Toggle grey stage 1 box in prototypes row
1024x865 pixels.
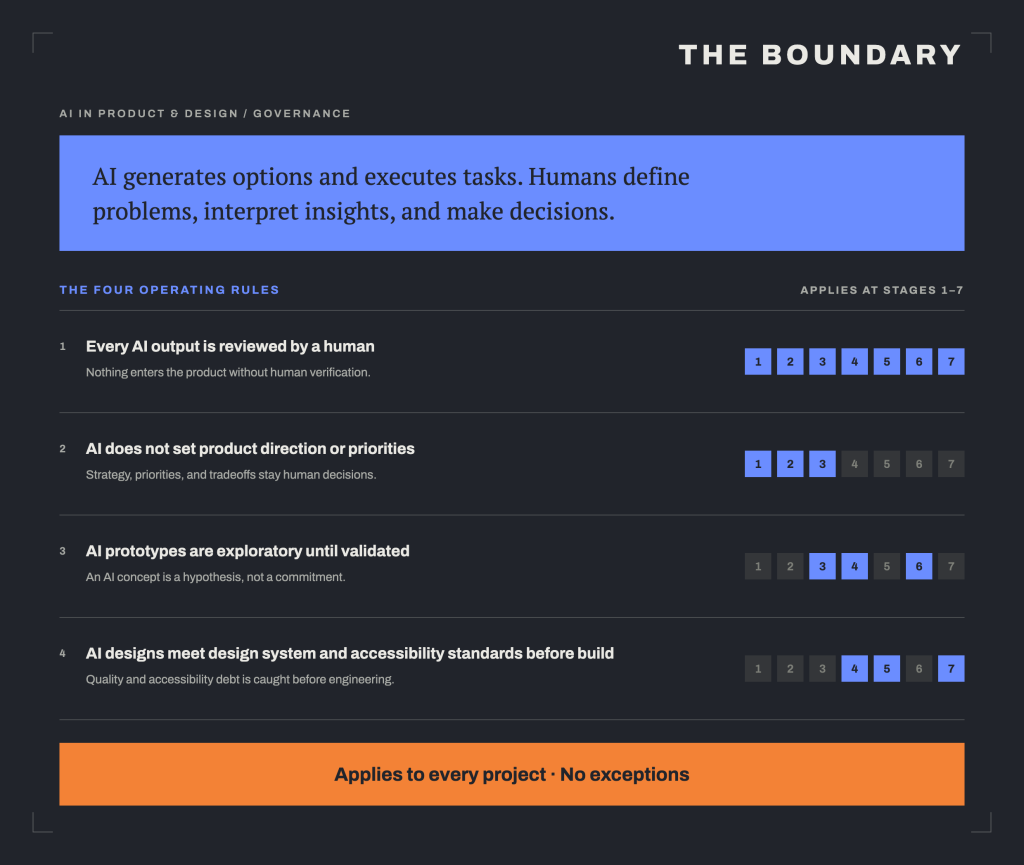[758, 566]
